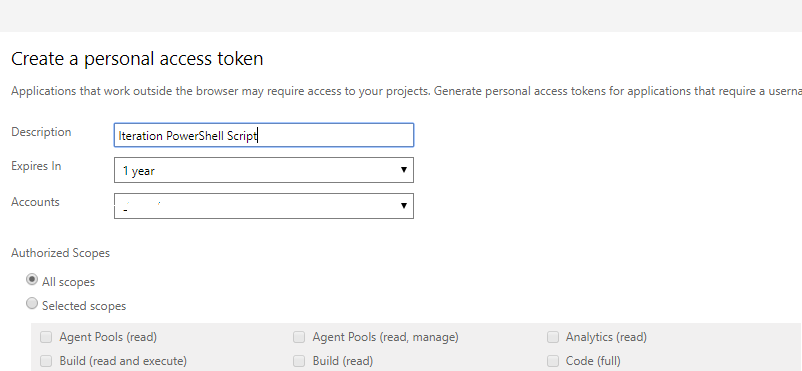Click the Selected scopes label
The height and width of the screenshot is (371, 802).
tap(84, 306)
